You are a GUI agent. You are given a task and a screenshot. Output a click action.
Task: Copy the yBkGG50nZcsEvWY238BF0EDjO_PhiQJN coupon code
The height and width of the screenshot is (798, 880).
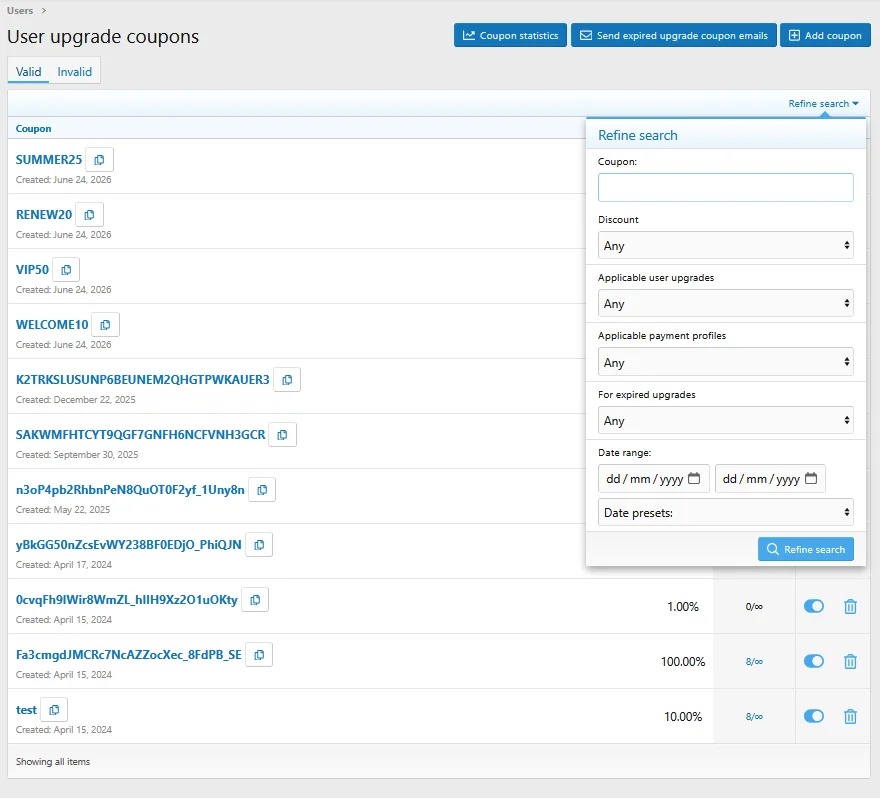(259, 545)
